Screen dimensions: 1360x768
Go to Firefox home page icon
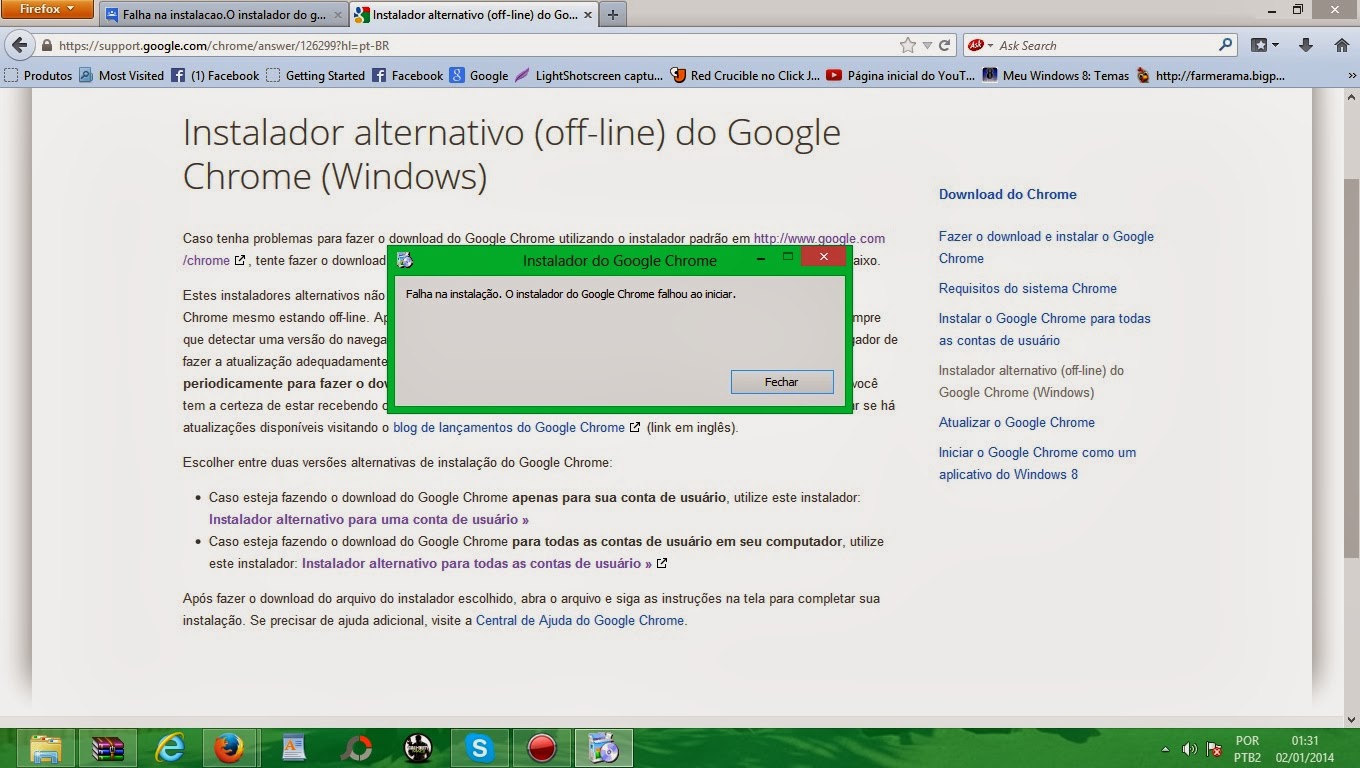coord(1342,45)
